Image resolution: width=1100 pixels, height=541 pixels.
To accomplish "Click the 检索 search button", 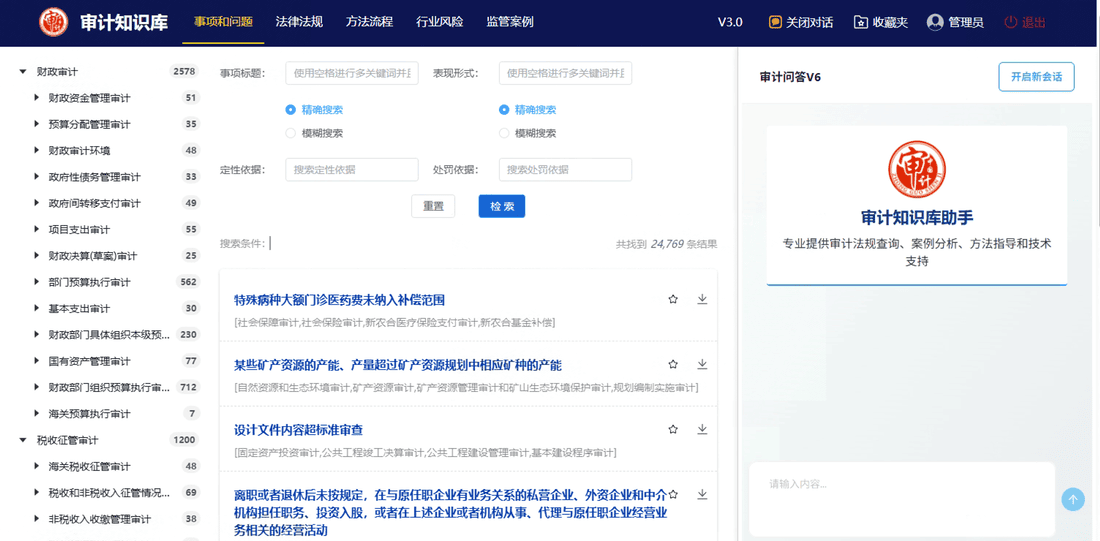I will point(501,206).
